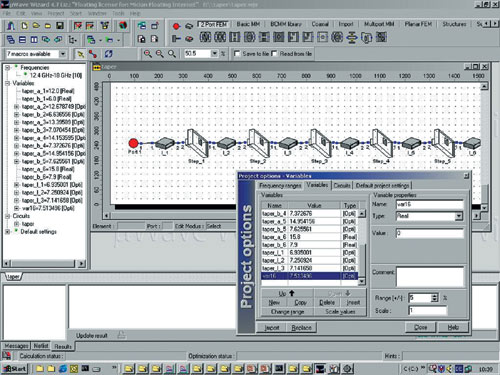Select the arrow pointer select tool
Viewport: 500px width, 375px height.
click(x=80, y=54)
